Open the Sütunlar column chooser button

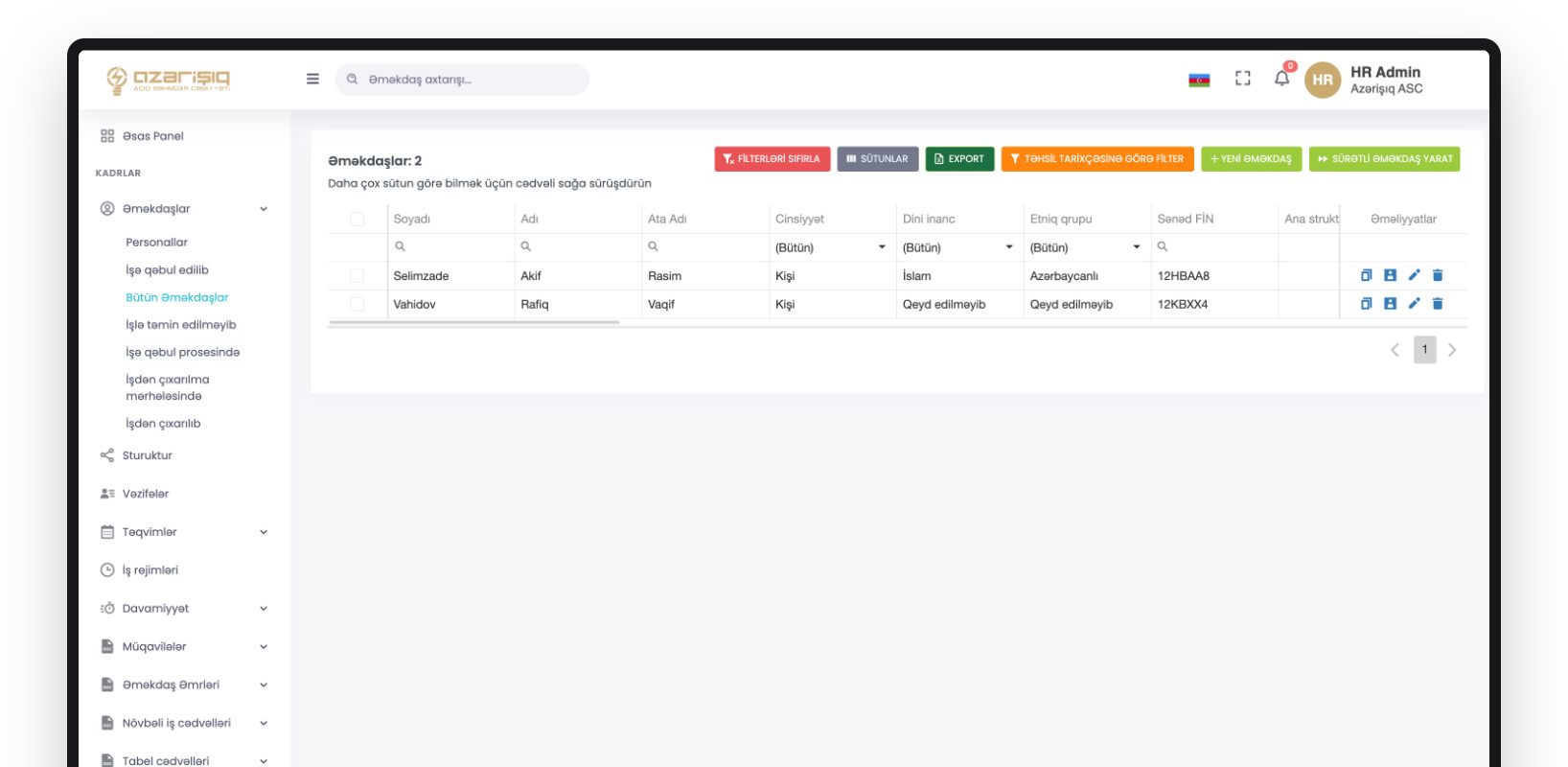(878, 159)
